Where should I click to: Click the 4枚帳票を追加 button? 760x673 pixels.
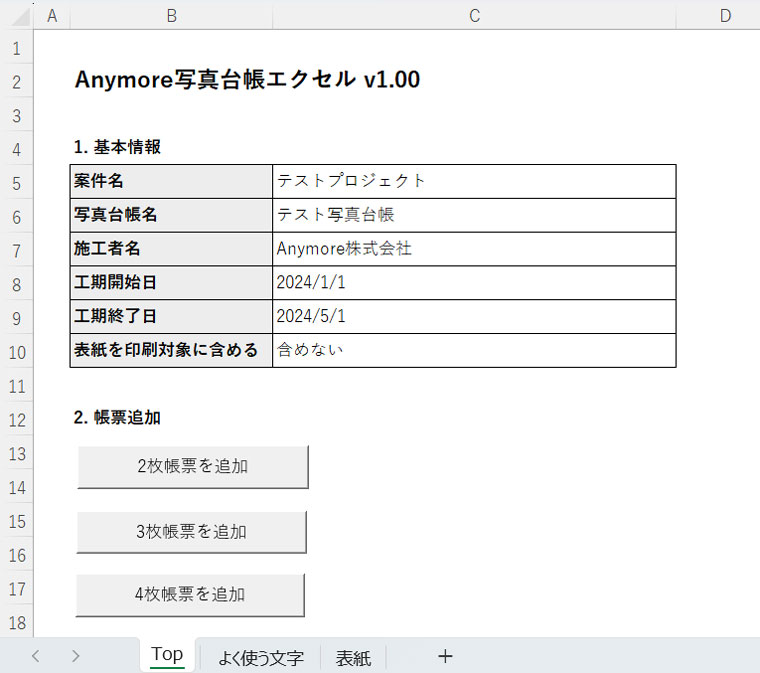click(x=190, y=595)
